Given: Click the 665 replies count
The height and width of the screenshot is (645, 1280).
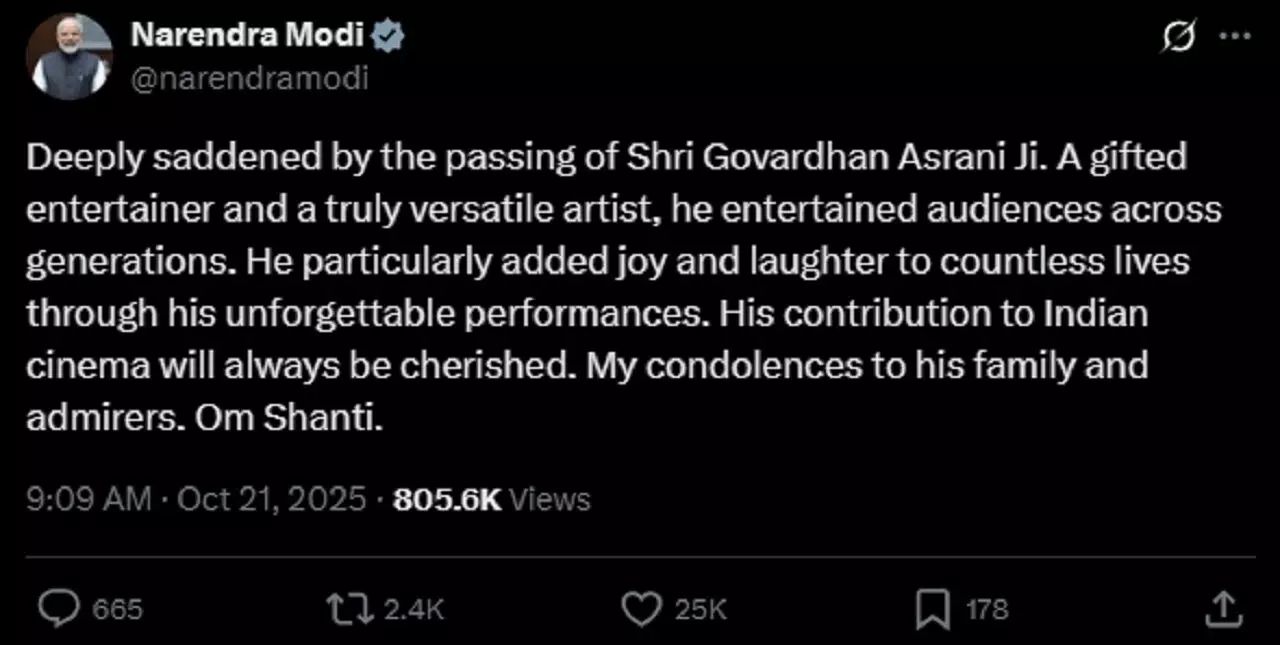Looking at the screenshot, I should [x=117, y=608].
